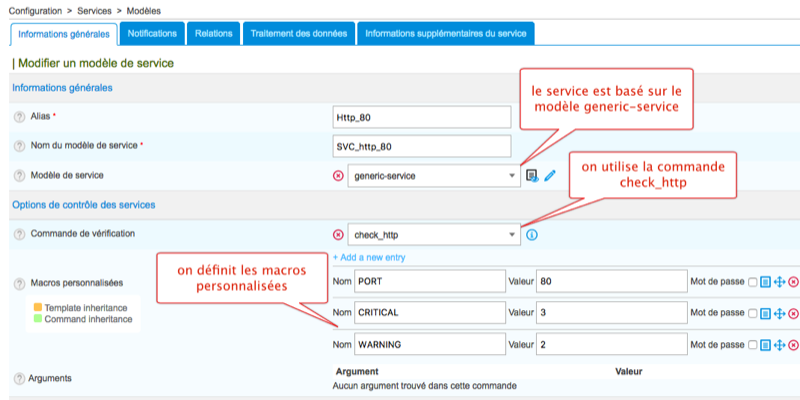Image resolution: width=800 pixels, height=400 pixels.
Task: Click the move handle on the CRITICAL macro
Action: [779, 313]
